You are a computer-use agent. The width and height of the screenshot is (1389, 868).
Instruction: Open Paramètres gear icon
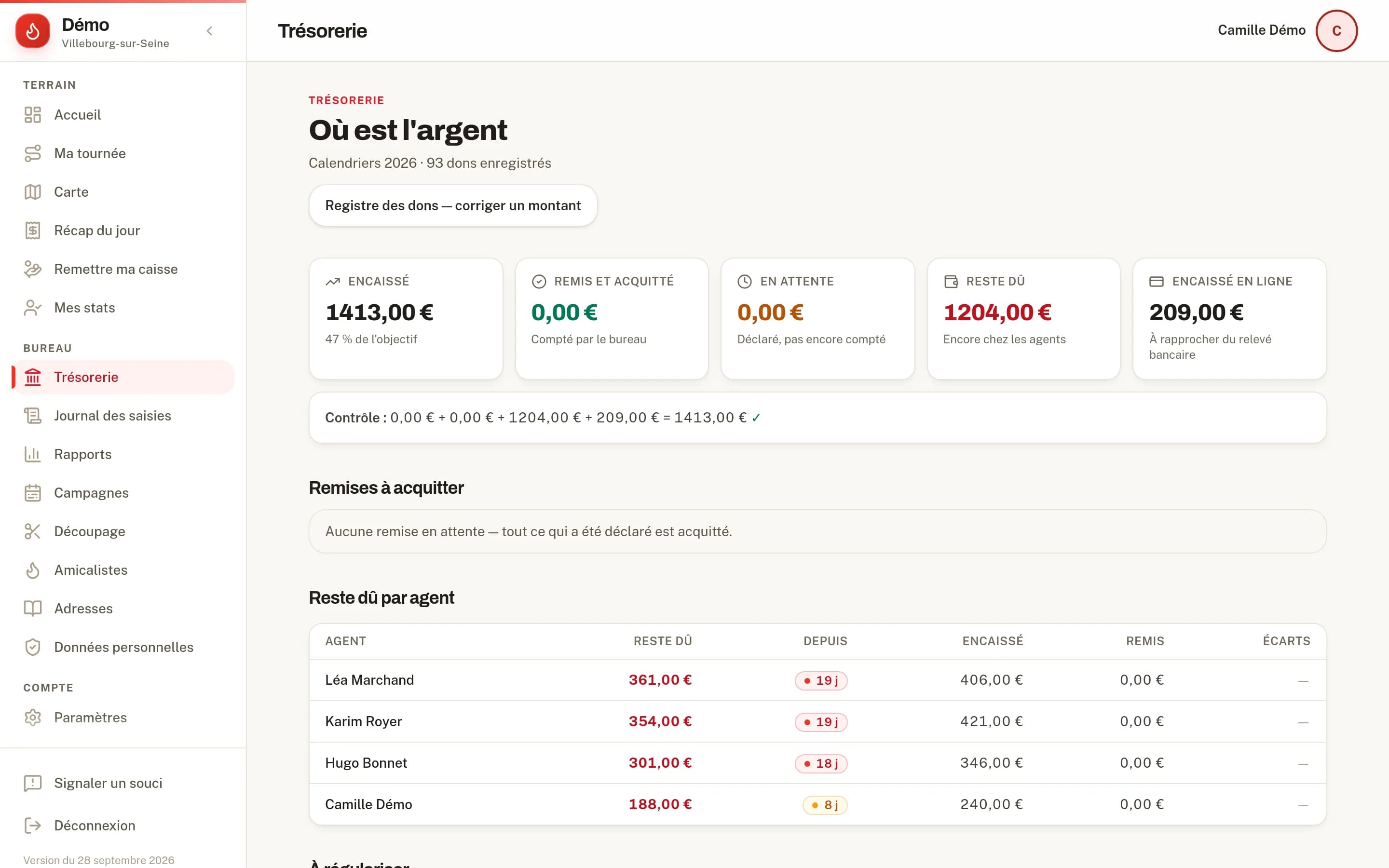click(x=33, y=718)
